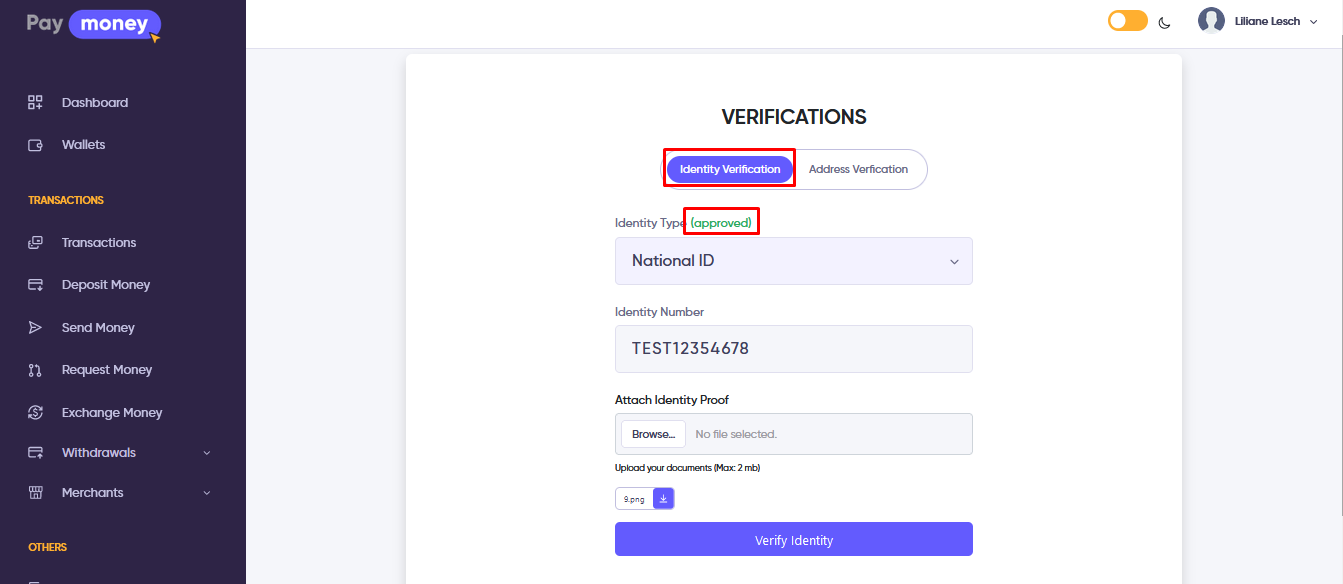Click the Exchange Money icon
This screenshot has height=584, width=1343.
coord(36,412)
